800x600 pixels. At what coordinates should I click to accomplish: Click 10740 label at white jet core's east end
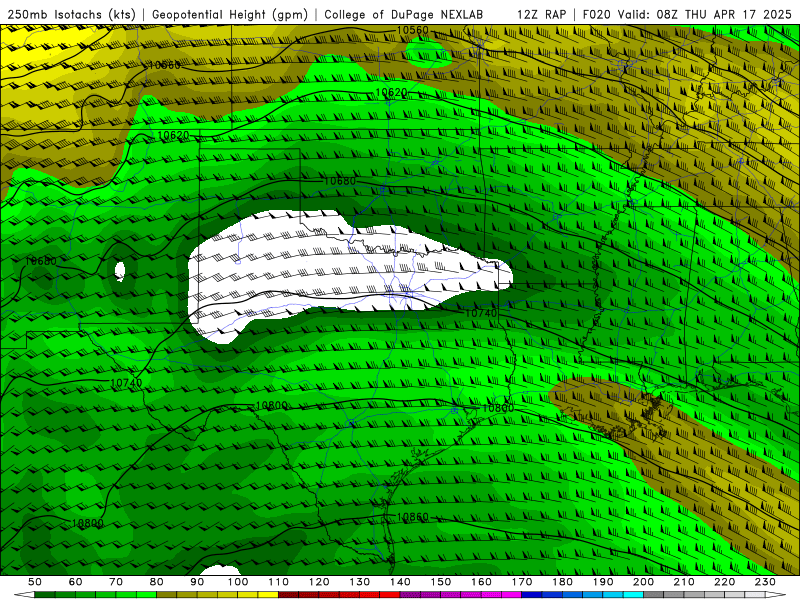[x=481, y=313]
